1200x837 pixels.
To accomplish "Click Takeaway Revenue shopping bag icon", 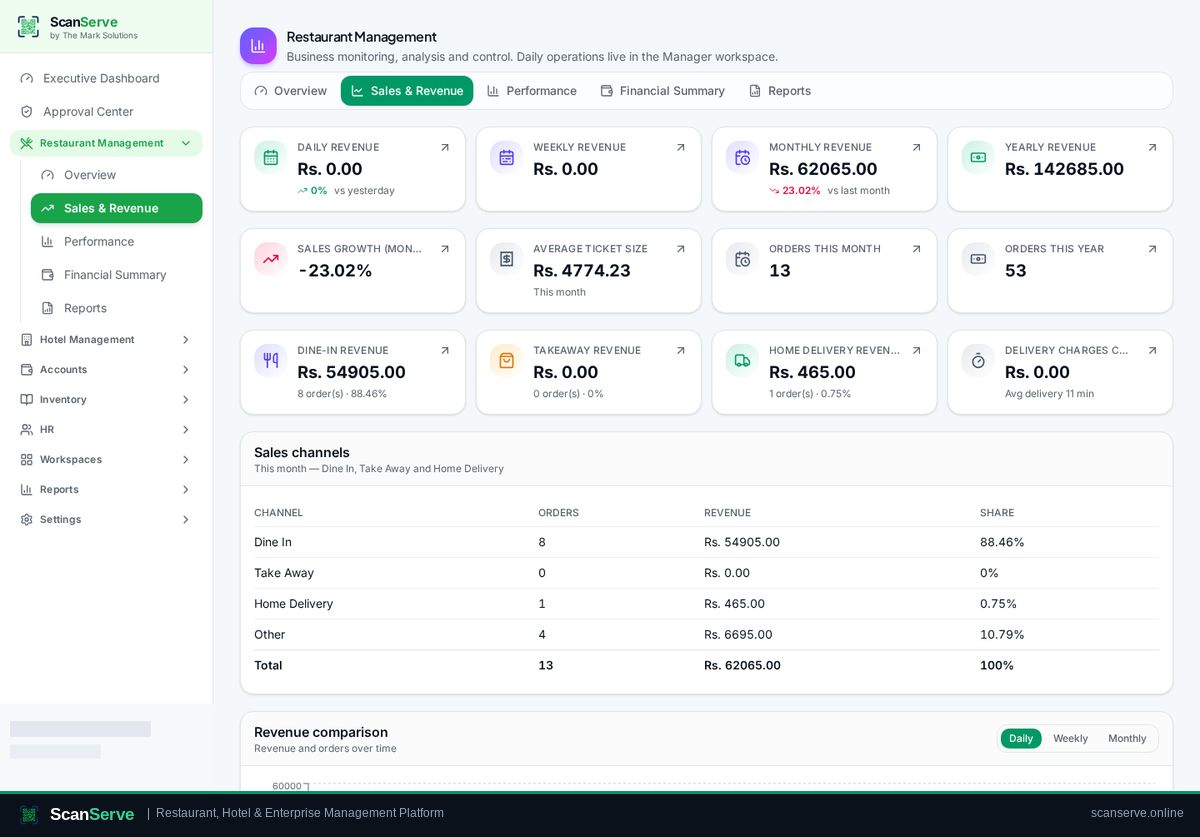I will (506, 360).
